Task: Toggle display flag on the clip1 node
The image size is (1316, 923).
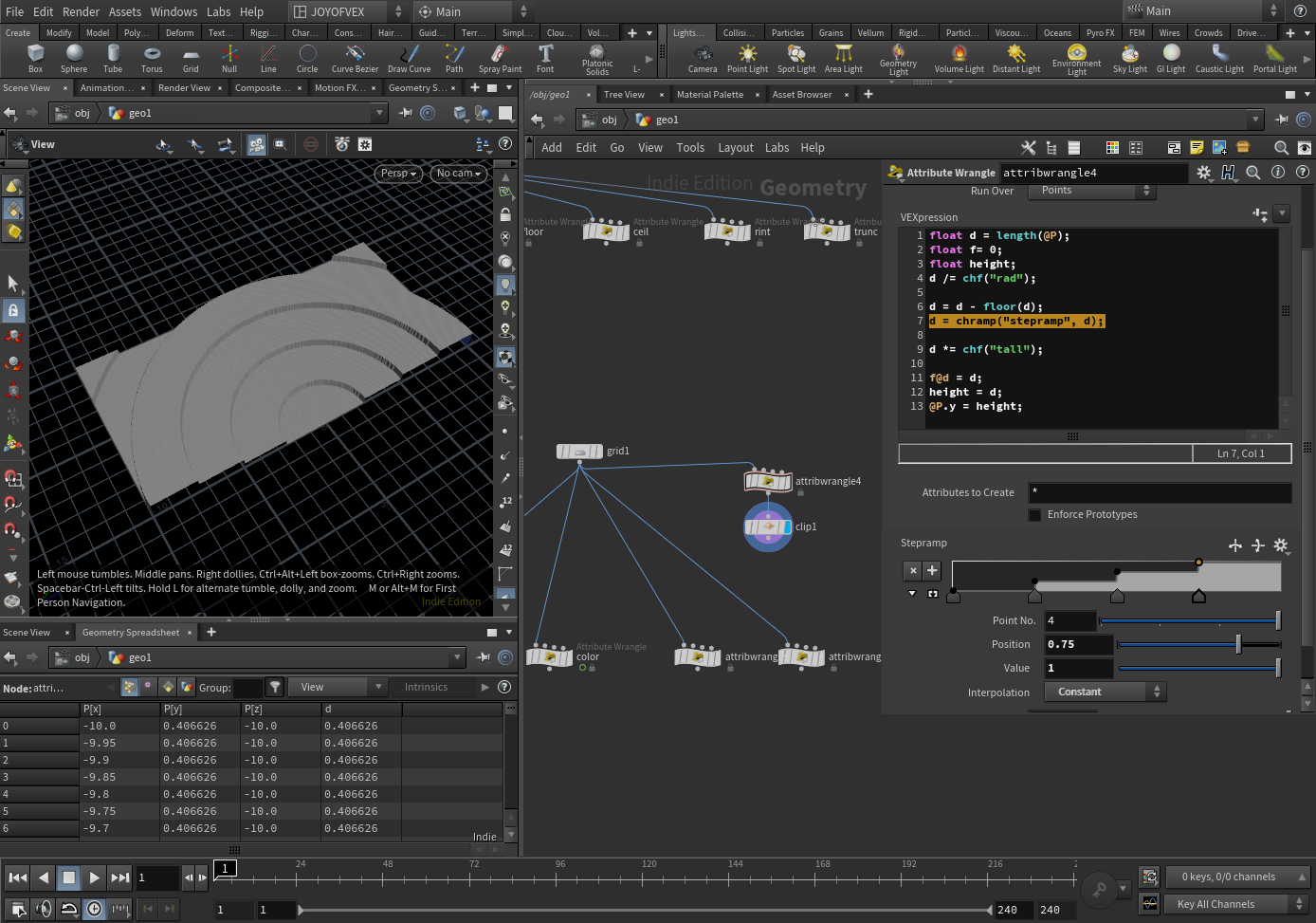Action: pos(787,527)
